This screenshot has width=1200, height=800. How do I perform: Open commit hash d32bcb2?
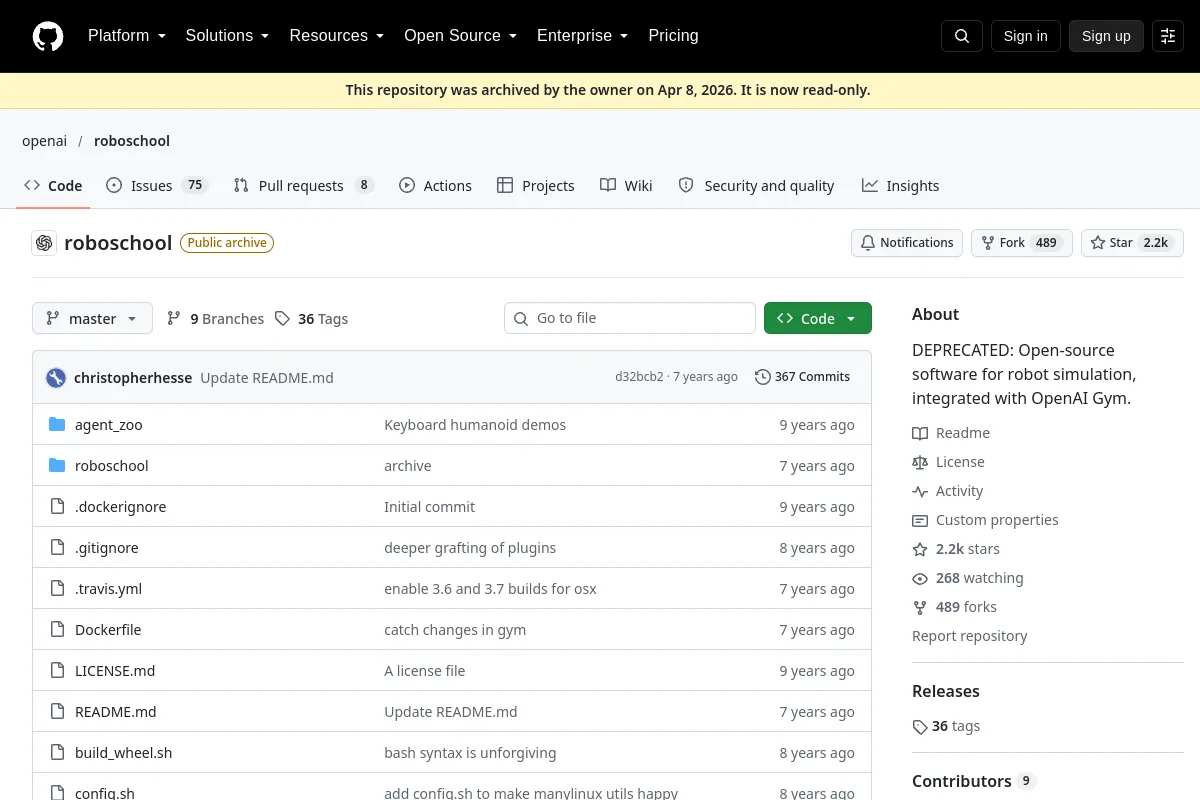pyautogui.click(x=639, y=377)
